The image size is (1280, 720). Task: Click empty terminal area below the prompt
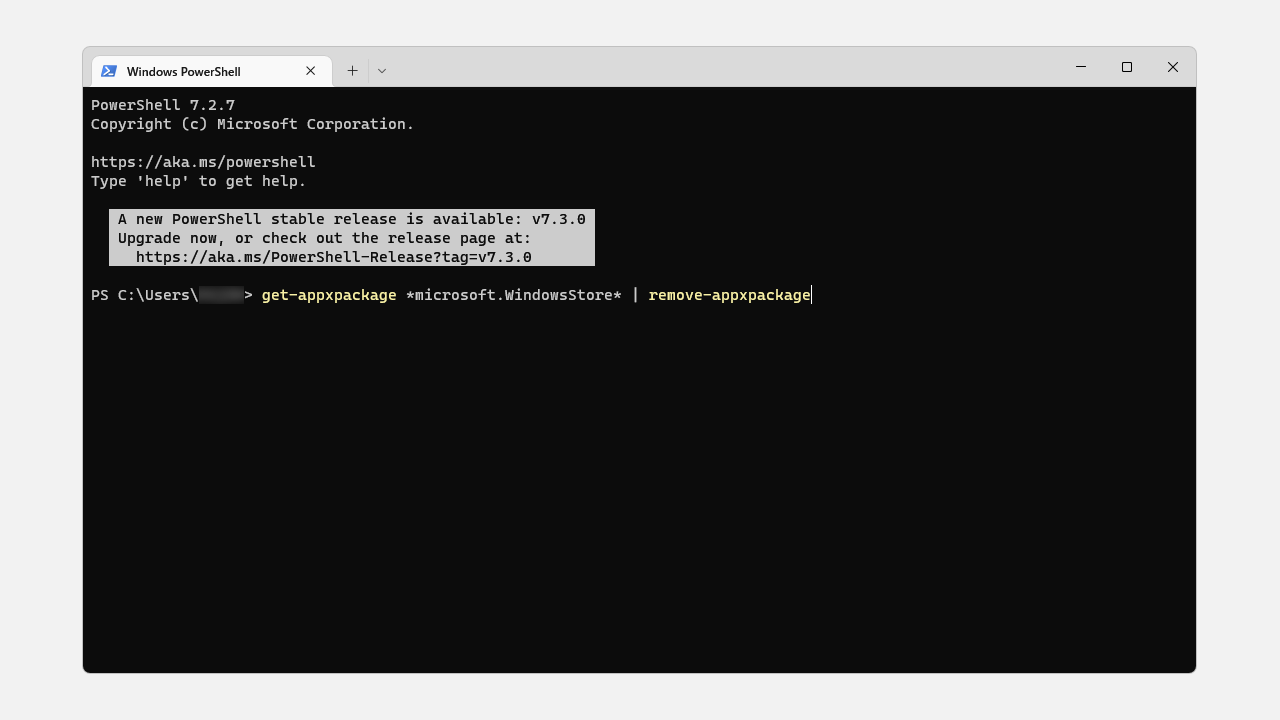point(640,490)
